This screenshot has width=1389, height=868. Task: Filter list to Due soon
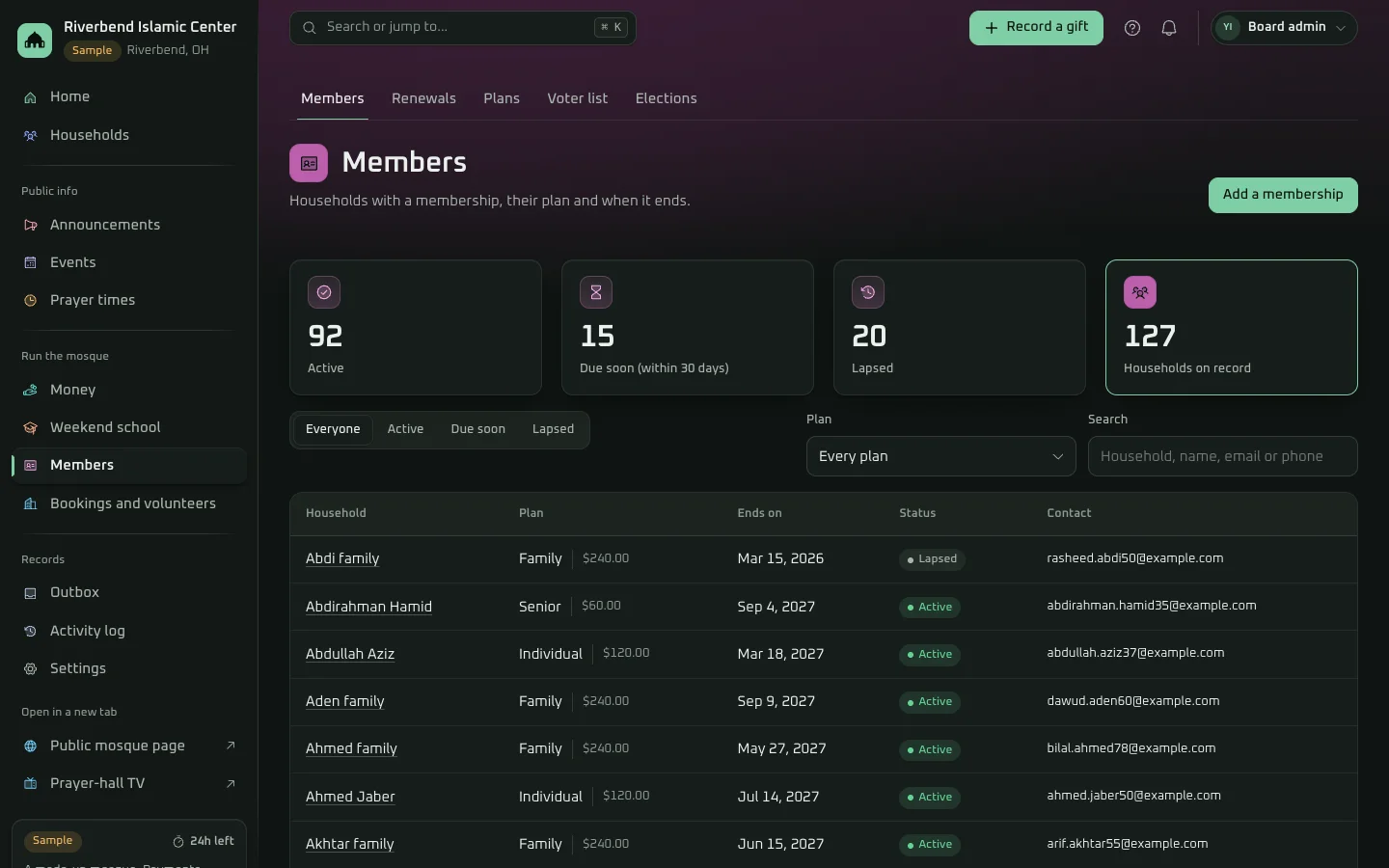click(x=478, y=429)
